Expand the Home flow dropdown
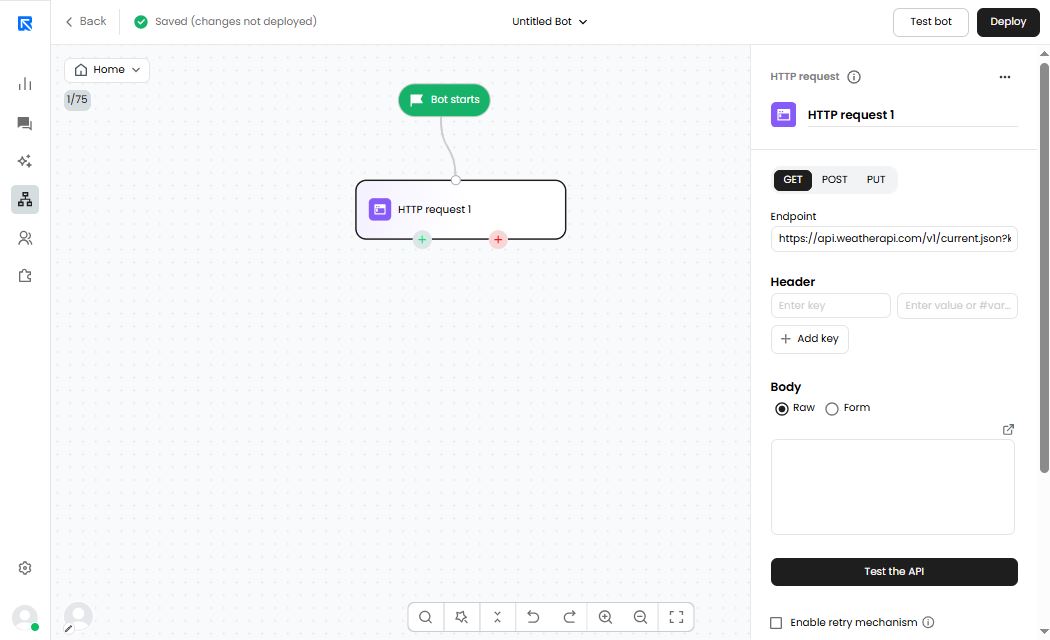 coord(107,70)
